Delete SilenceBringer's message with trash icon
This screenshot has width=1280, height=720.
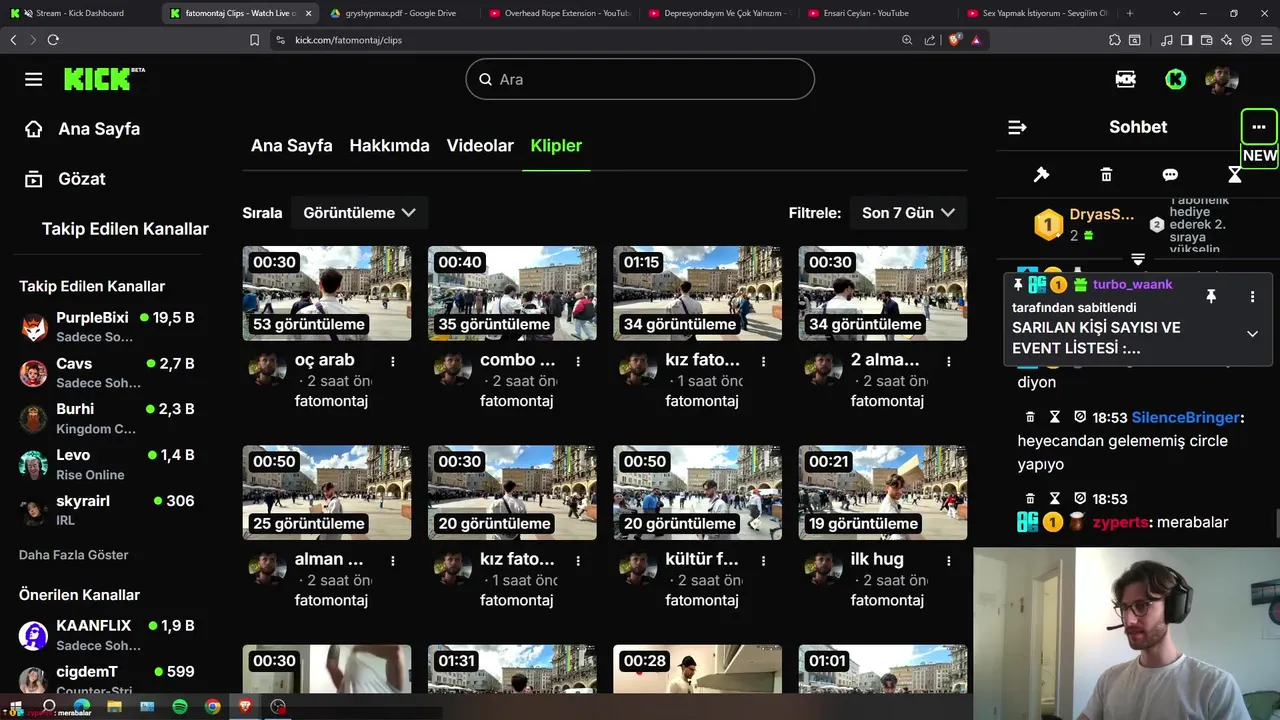point(1031,417)
